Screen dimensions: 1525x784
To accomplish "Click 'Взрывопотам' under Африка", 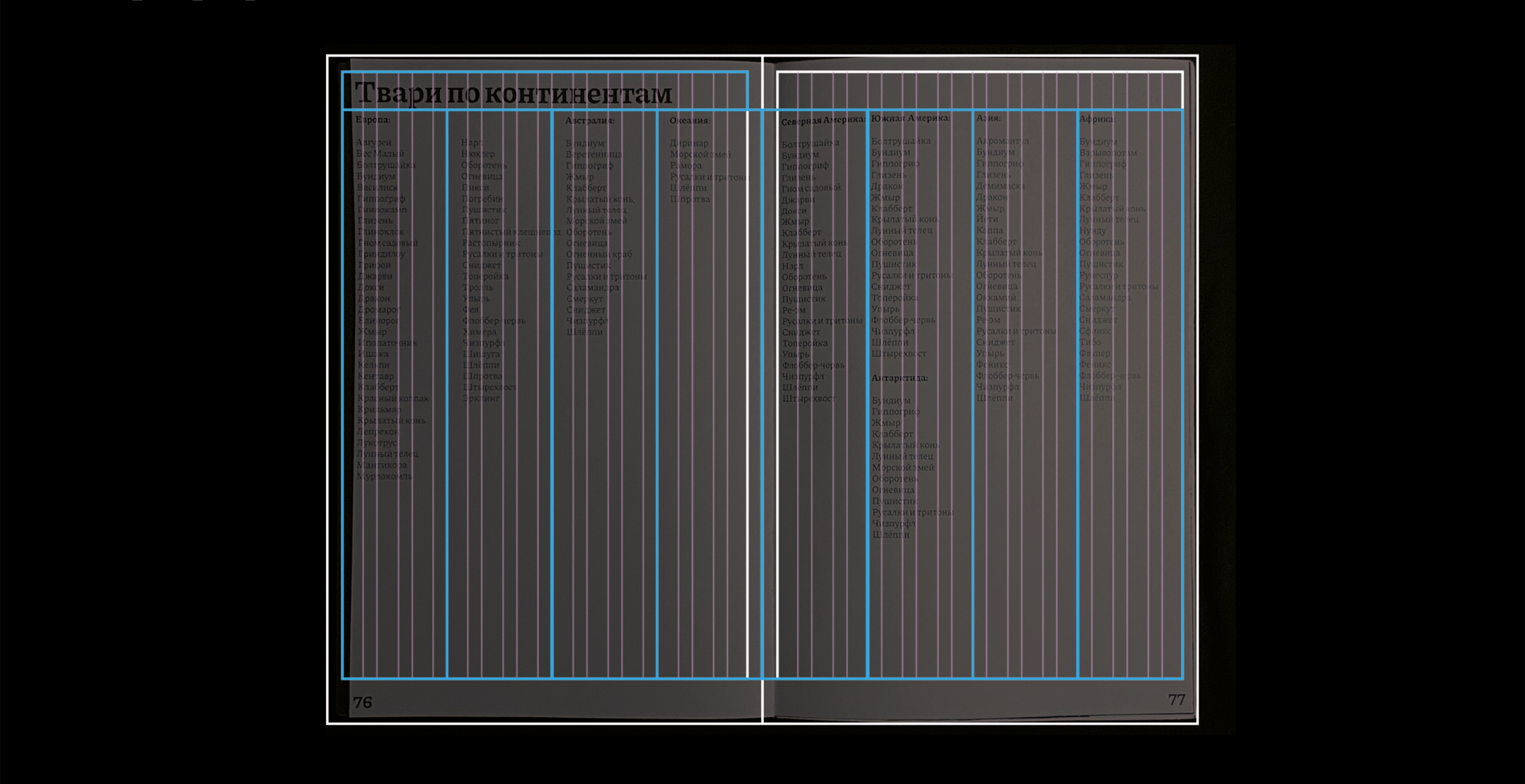I will [x=1108, y=153].
